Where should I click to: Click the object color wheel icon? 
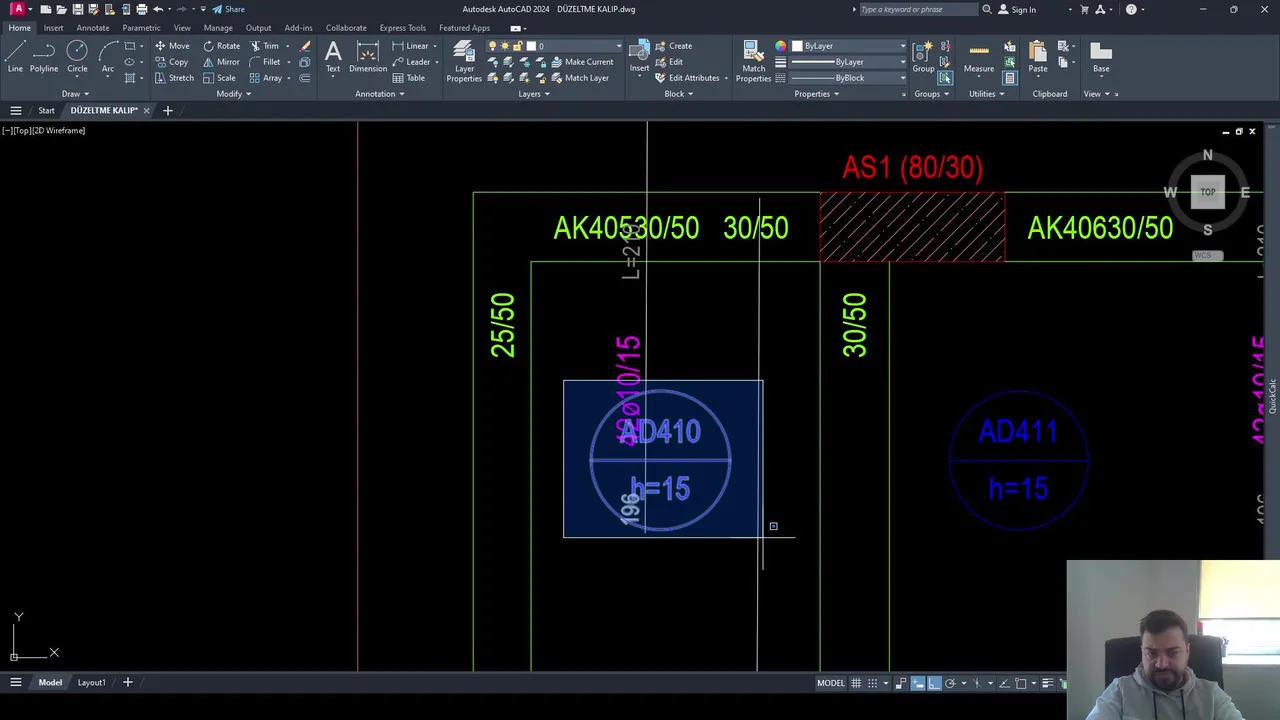click(x=781, y=46)
